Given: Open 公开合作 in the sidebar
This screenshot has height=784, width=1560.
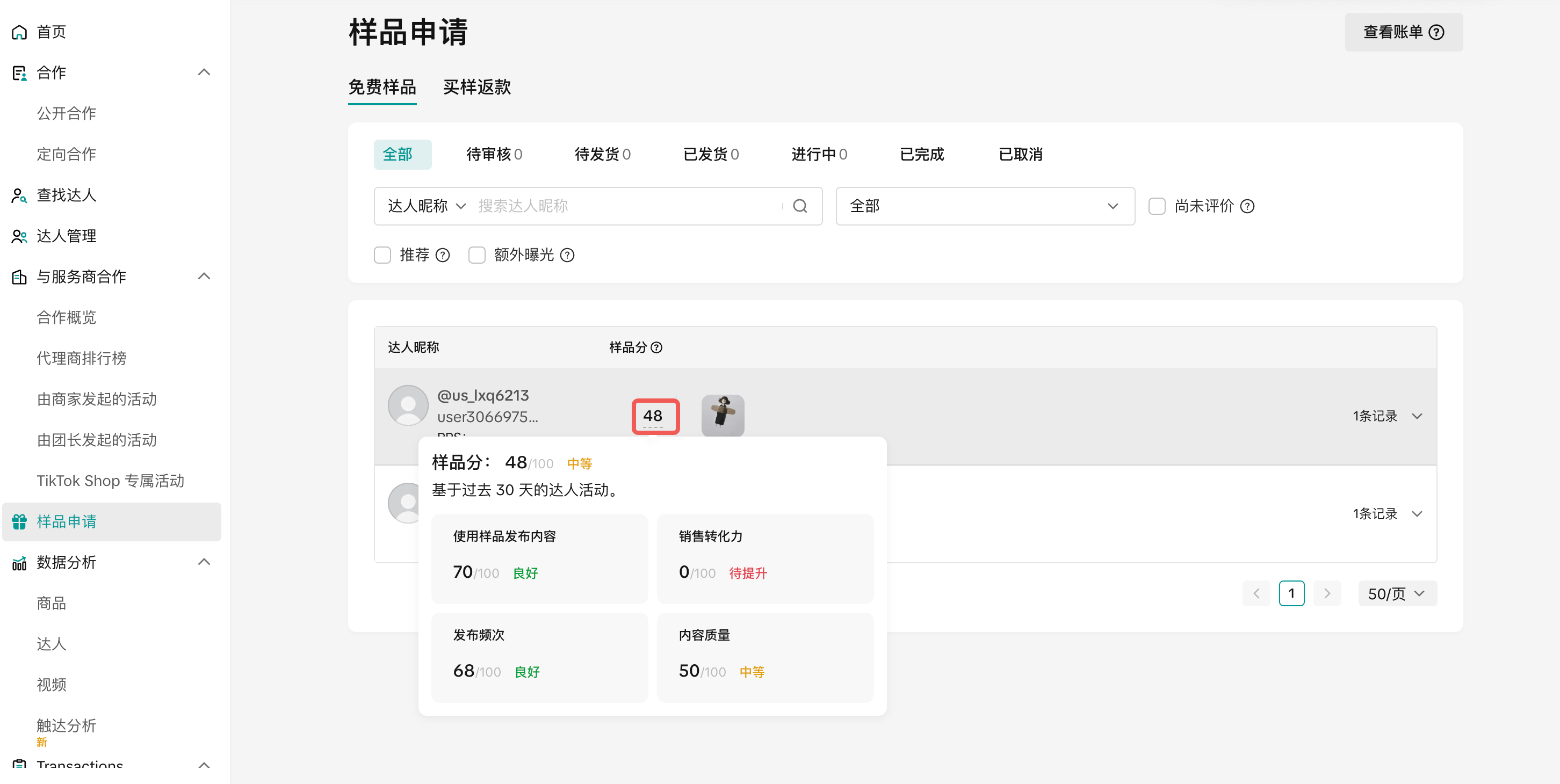Looking at the screenshot, I should point(67,114).
